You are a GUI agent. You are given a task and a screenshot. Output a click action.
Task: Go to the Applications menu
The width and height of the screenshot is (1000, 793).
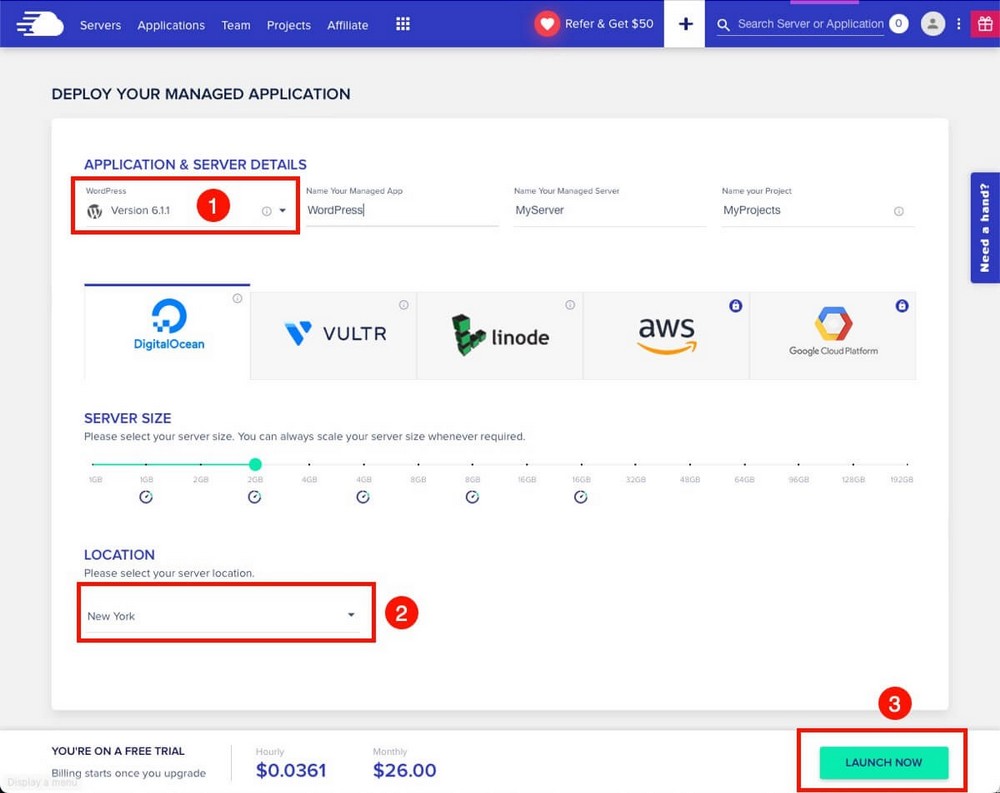171,25
